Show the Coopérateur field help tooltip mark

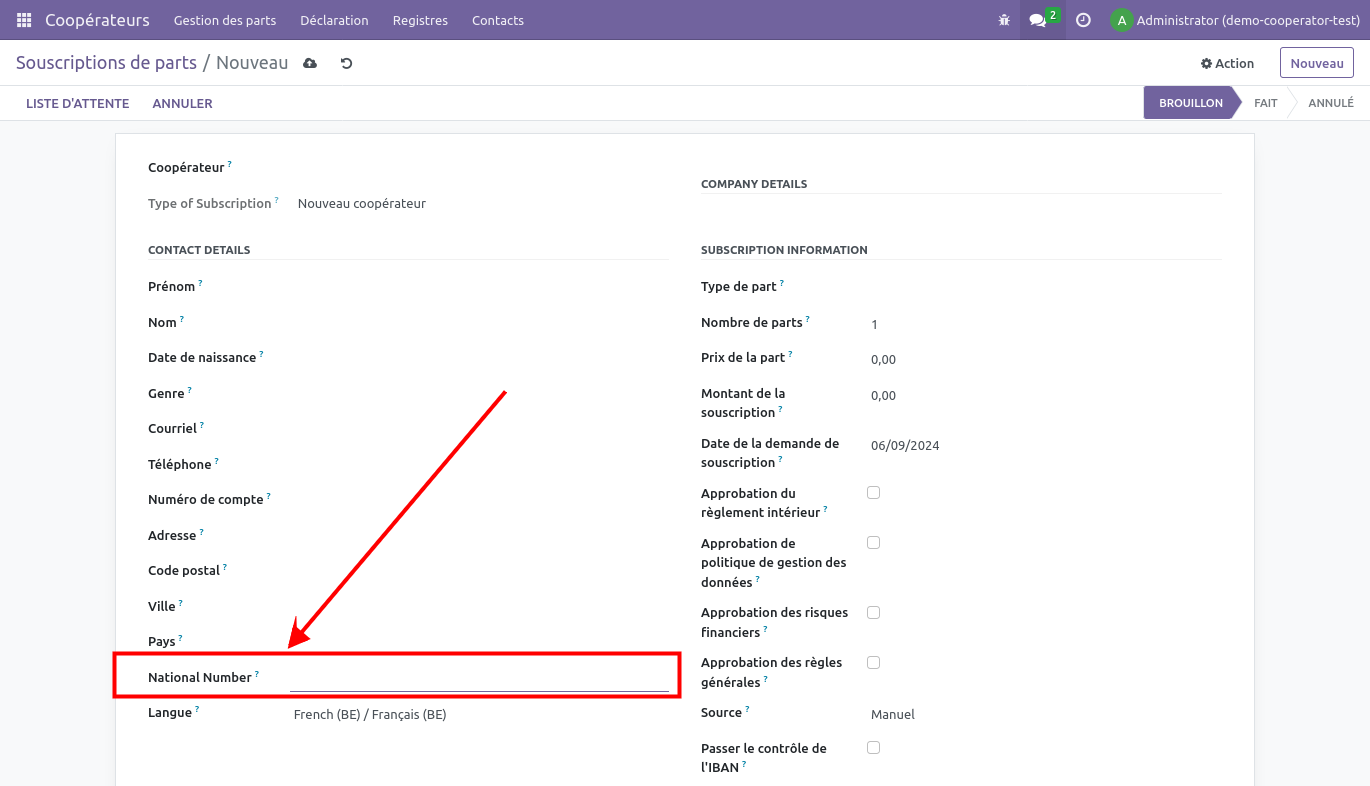tap(229, 163)
